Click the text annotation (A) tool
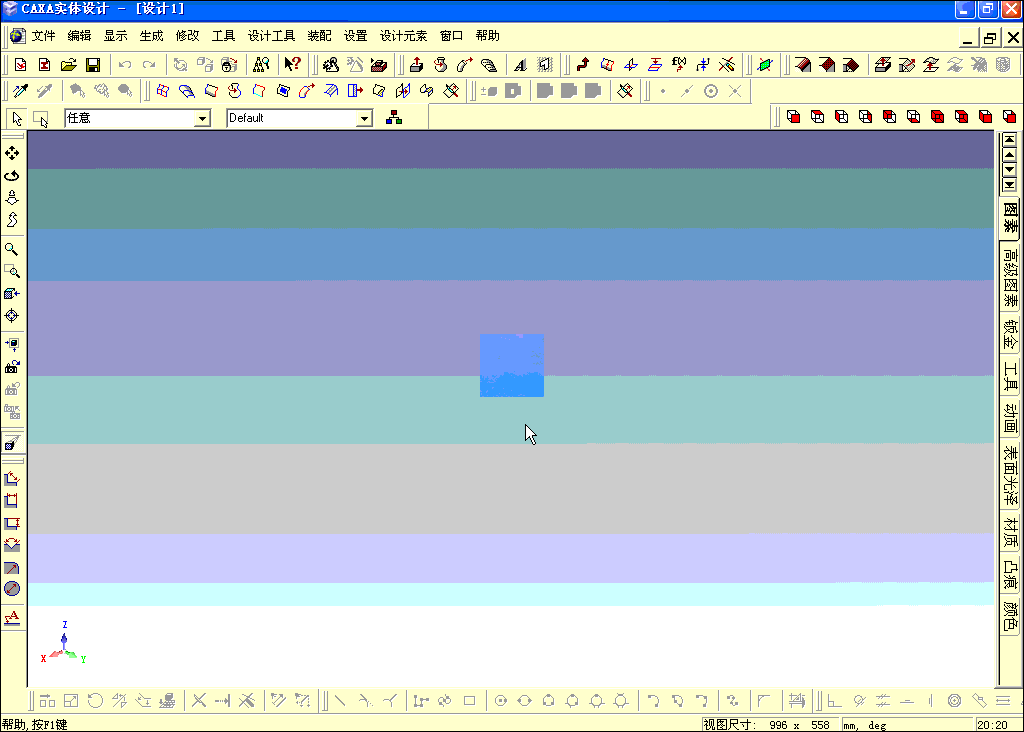This screenshot has height=732, width=1024. coord(12,618)
